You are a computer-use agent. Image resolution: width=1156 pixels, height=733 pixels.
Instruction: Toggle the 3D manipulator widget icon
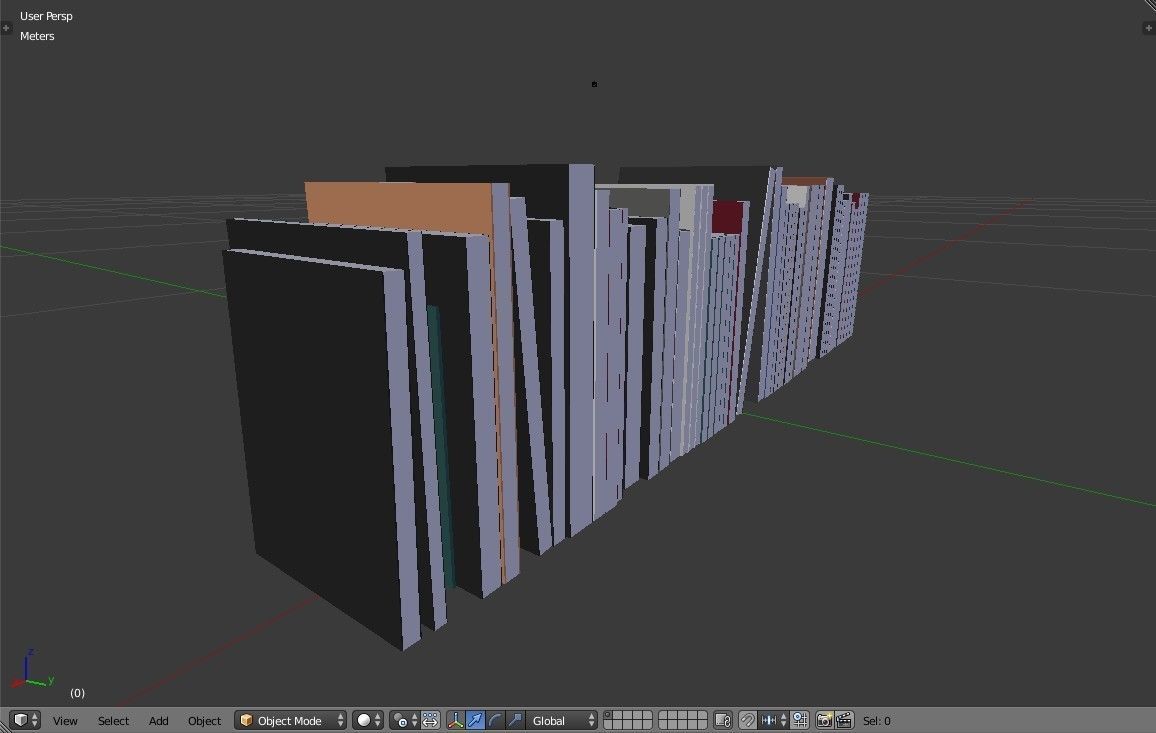(x=456, y=720)
